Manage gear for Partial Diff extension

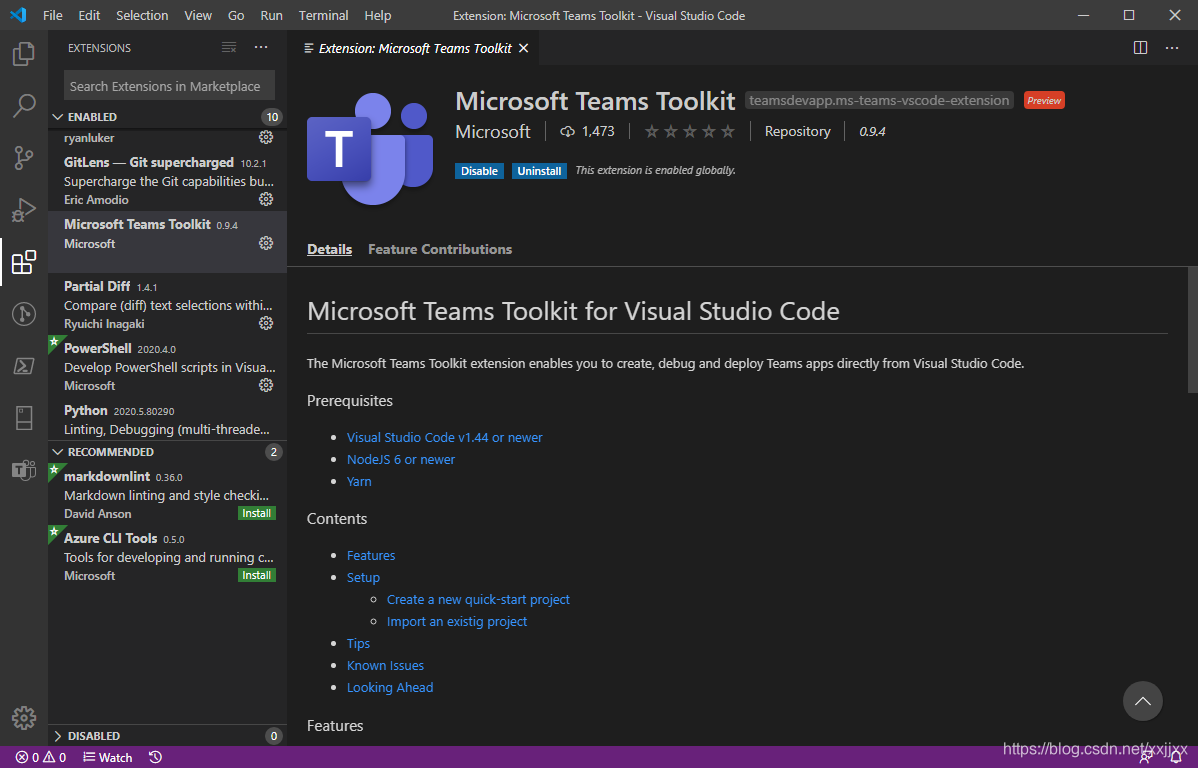click(x=266, y=323)
